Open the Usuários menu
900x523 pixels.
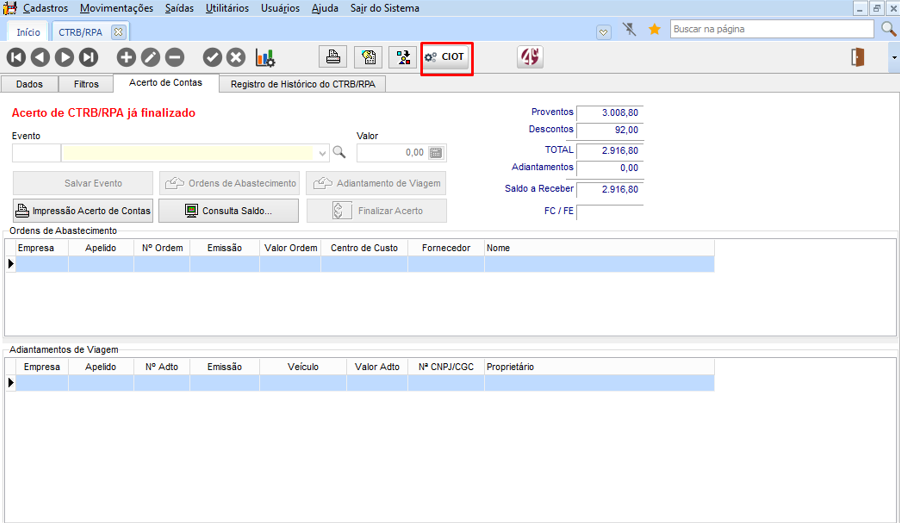(x=280, y=8)
